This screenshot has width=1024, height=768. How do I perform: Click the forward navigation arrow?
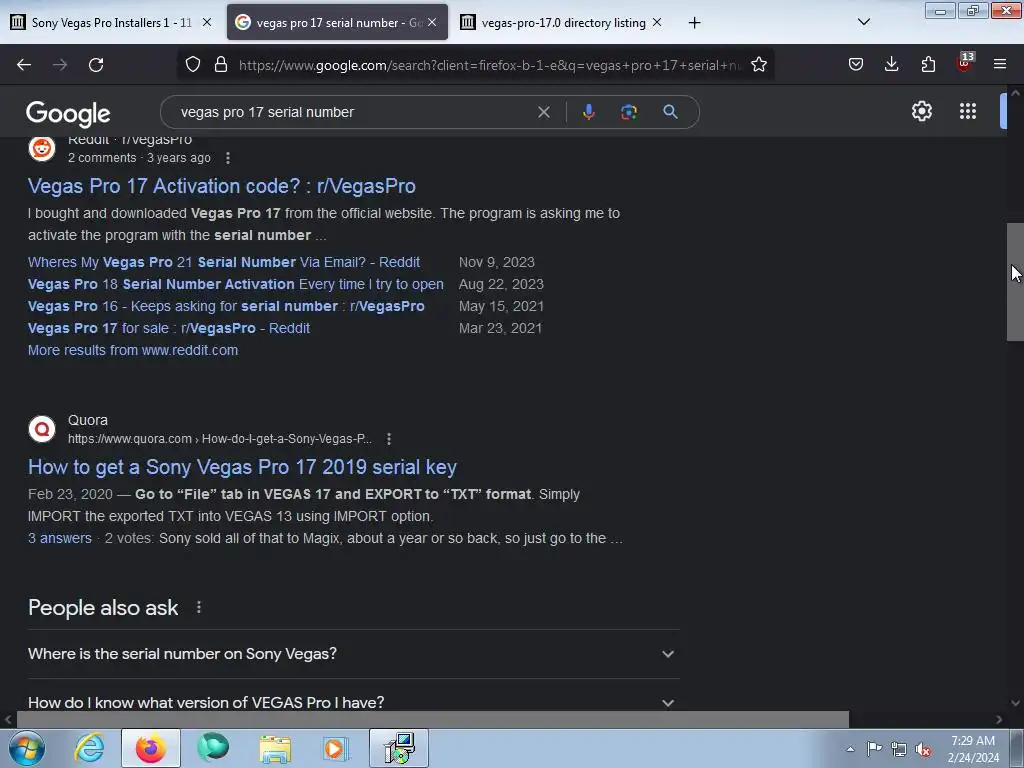(x=60, y=65)
